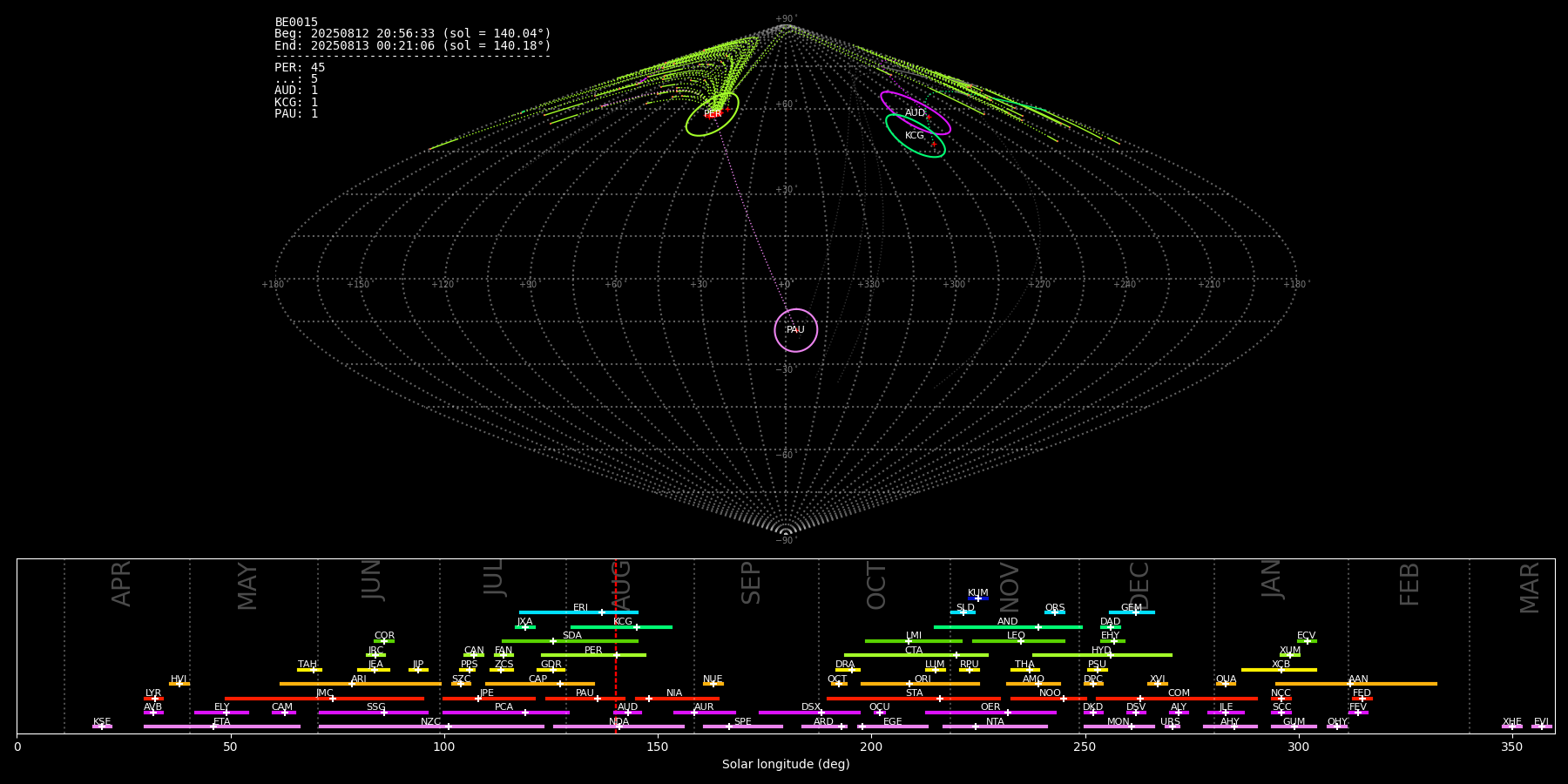Select the pink ETA shower bar

coord(222,727)
